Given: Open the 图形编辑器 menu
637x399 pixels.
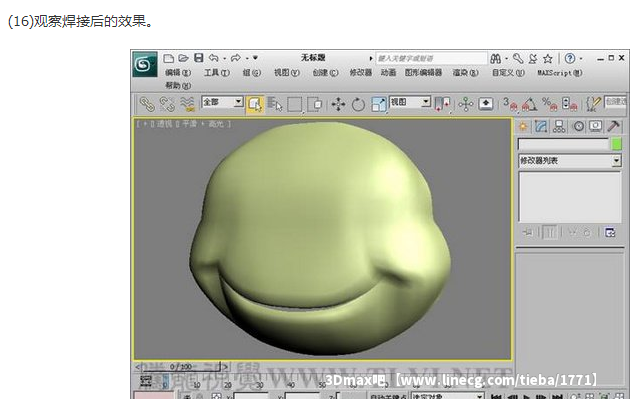Looking at the screenshot, I should click(x=423, y=73).
